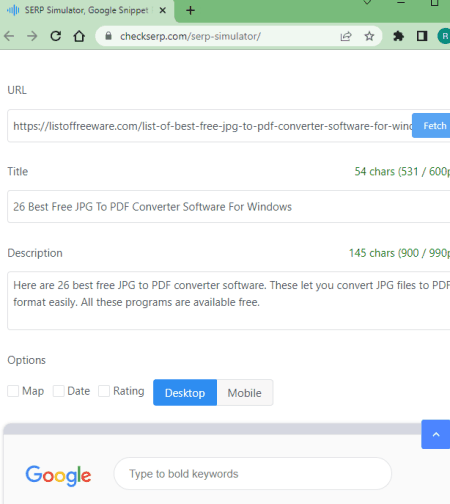The width and height of the screenshot is (450, 504).
Task: Click the 'URL' label
Action: (x=17, y=90)
